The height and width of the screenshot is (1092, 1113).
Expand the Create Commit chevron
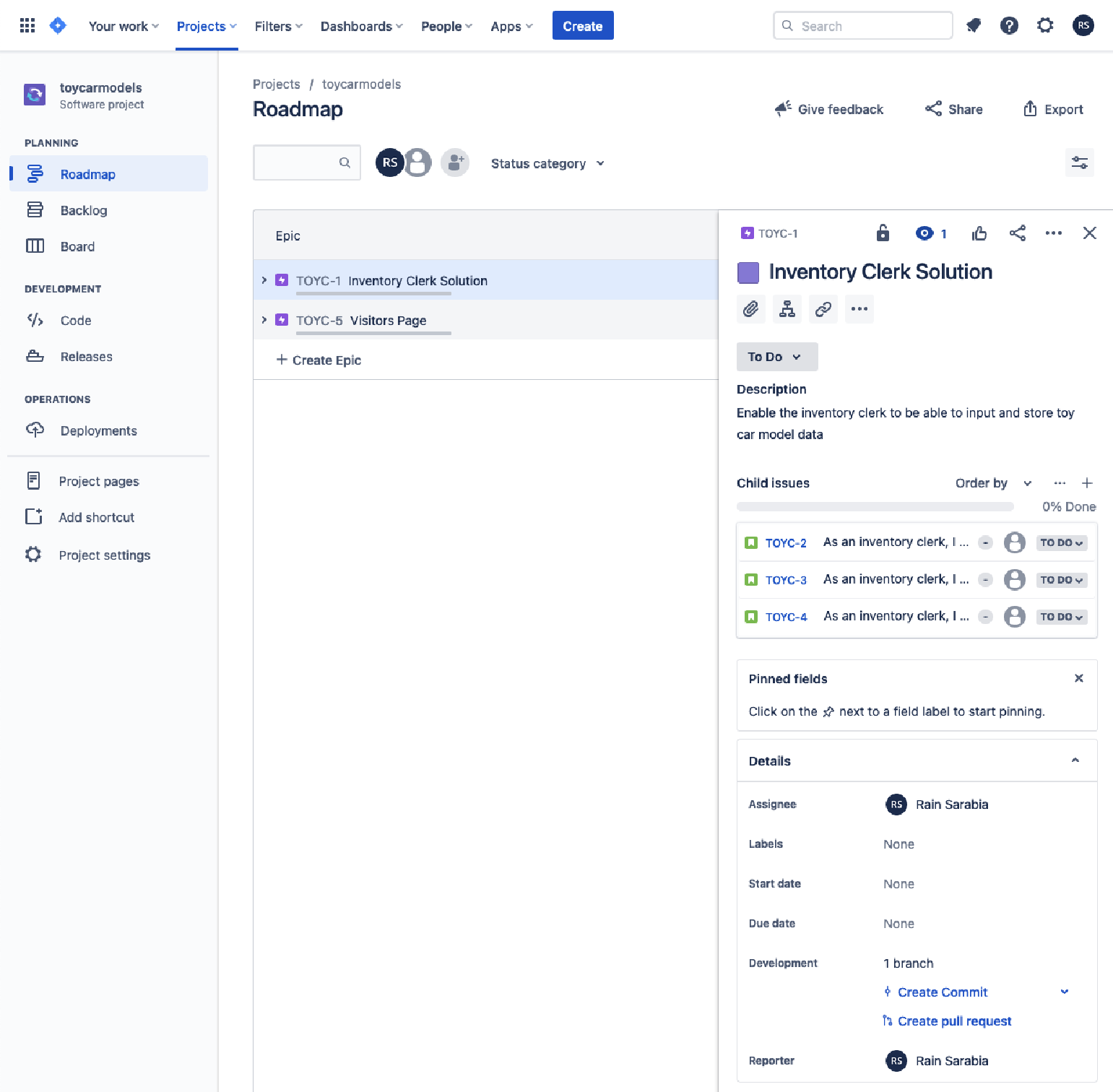(x=1064, y=992)
